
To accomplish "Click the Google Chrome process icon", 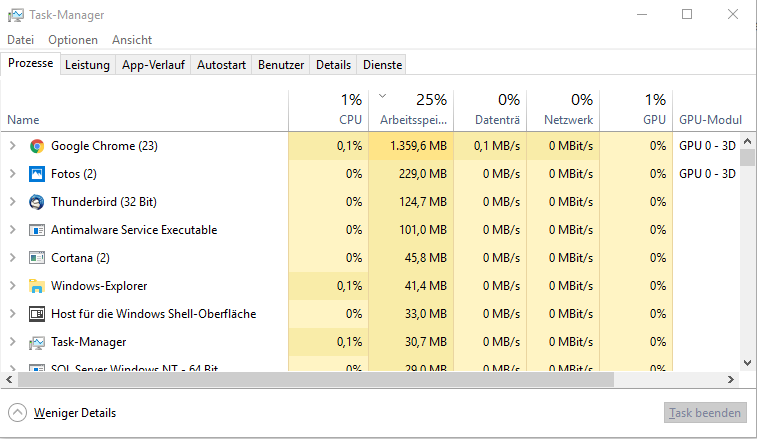I will (x=37, y=146).
